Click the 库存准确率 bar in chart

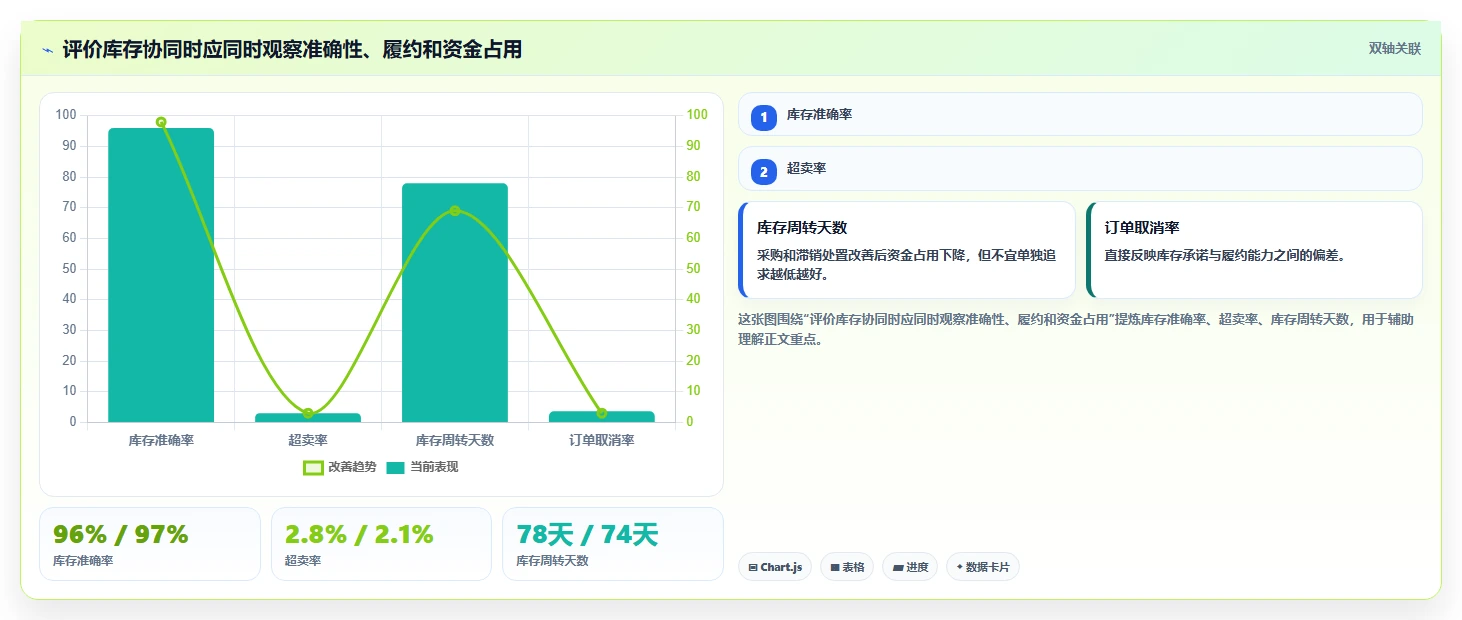point(161,275)
